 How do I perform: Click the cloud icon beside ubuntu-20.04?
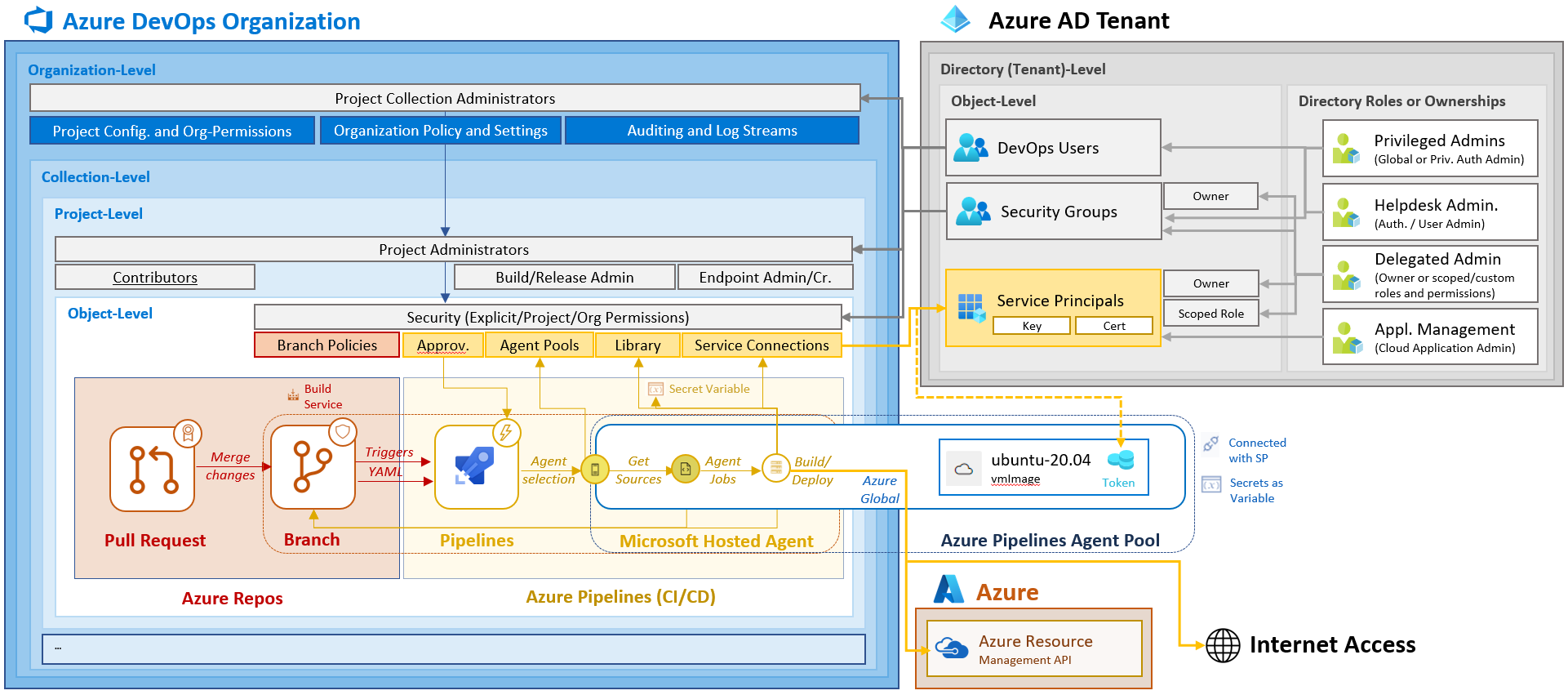coord(964,469)
